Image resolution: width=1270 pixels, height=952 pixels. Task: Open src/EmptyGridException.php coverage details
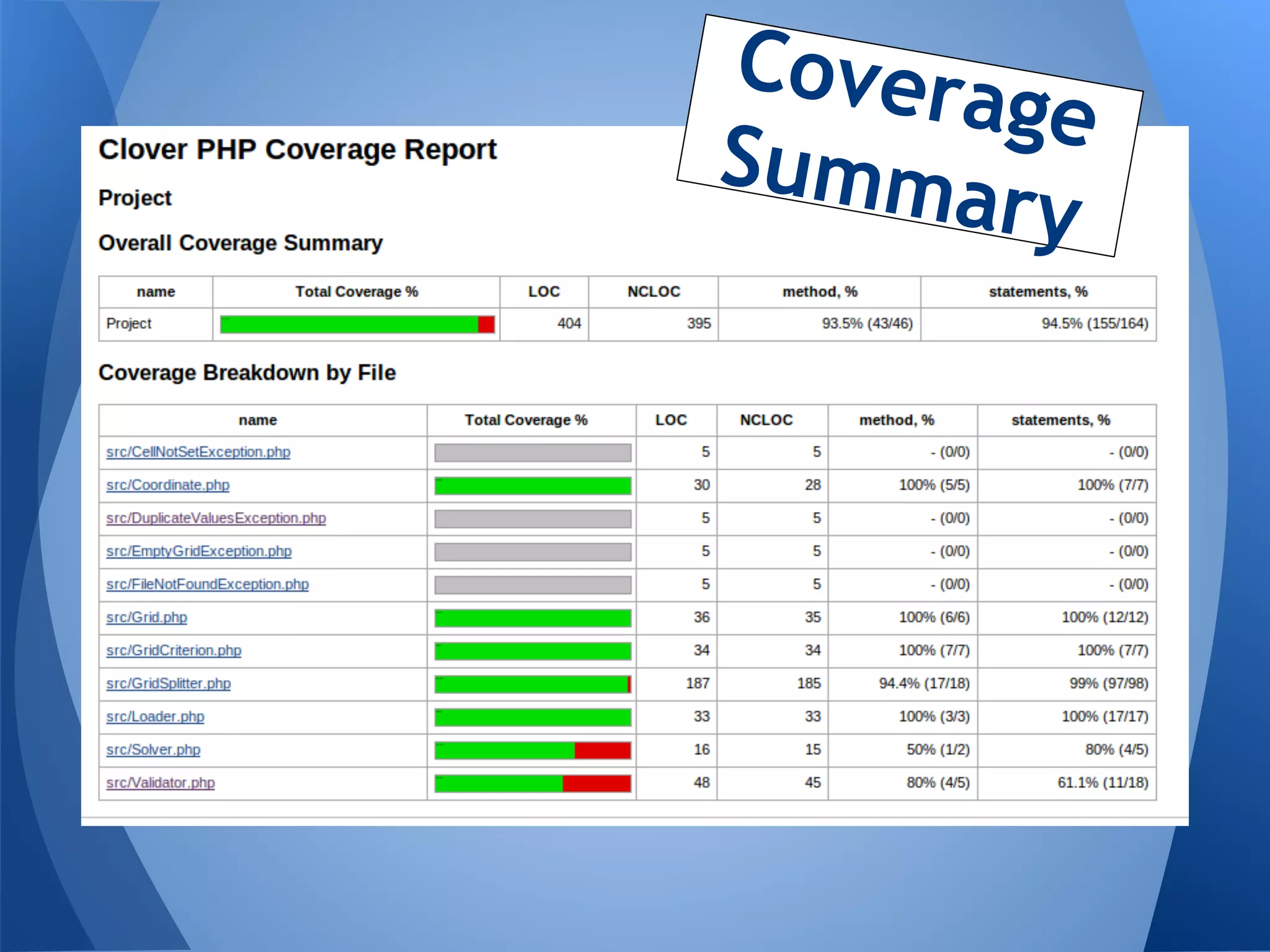[198, 551]
